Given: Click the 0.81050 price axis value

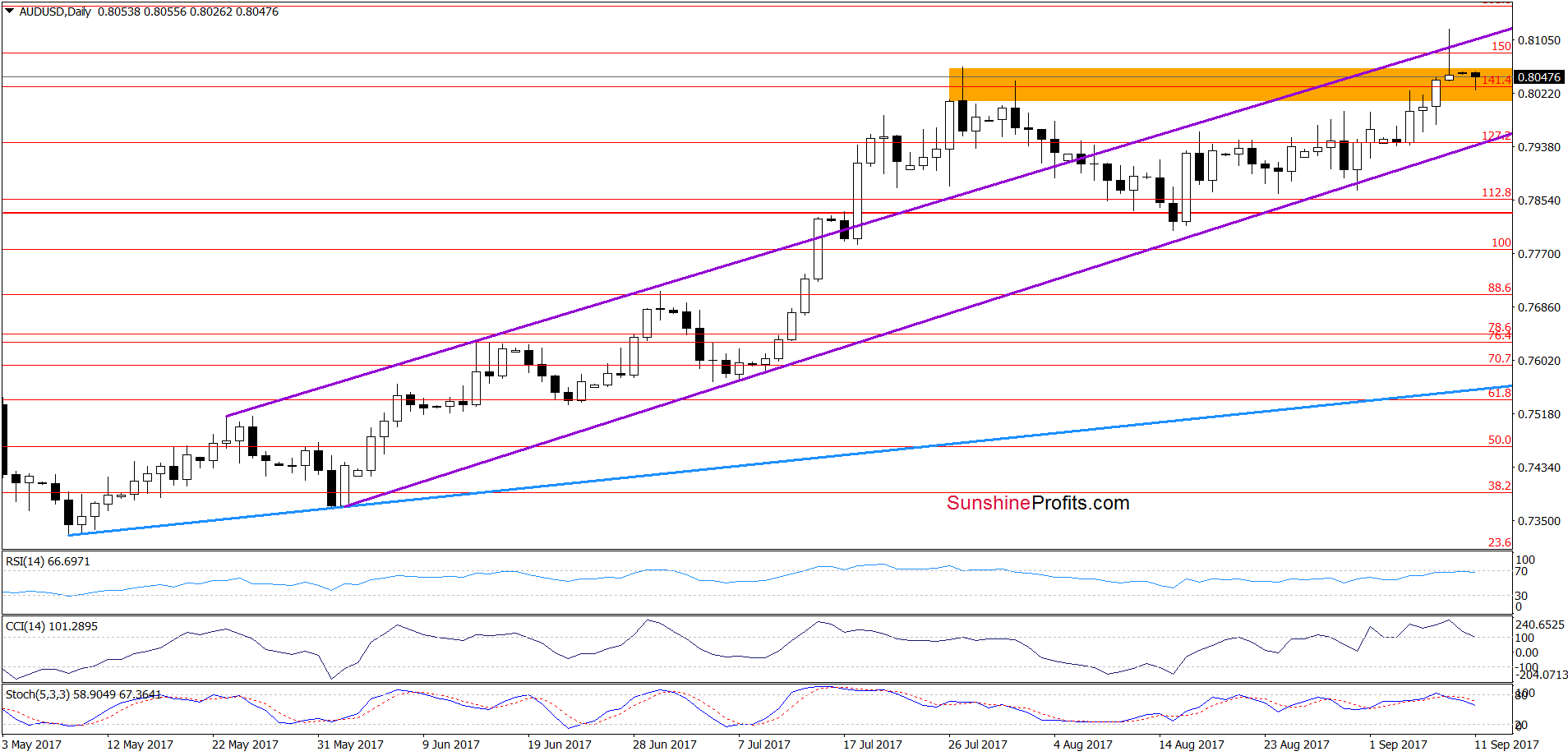Looking at the screenshot, I should [x=1539, y=40].
